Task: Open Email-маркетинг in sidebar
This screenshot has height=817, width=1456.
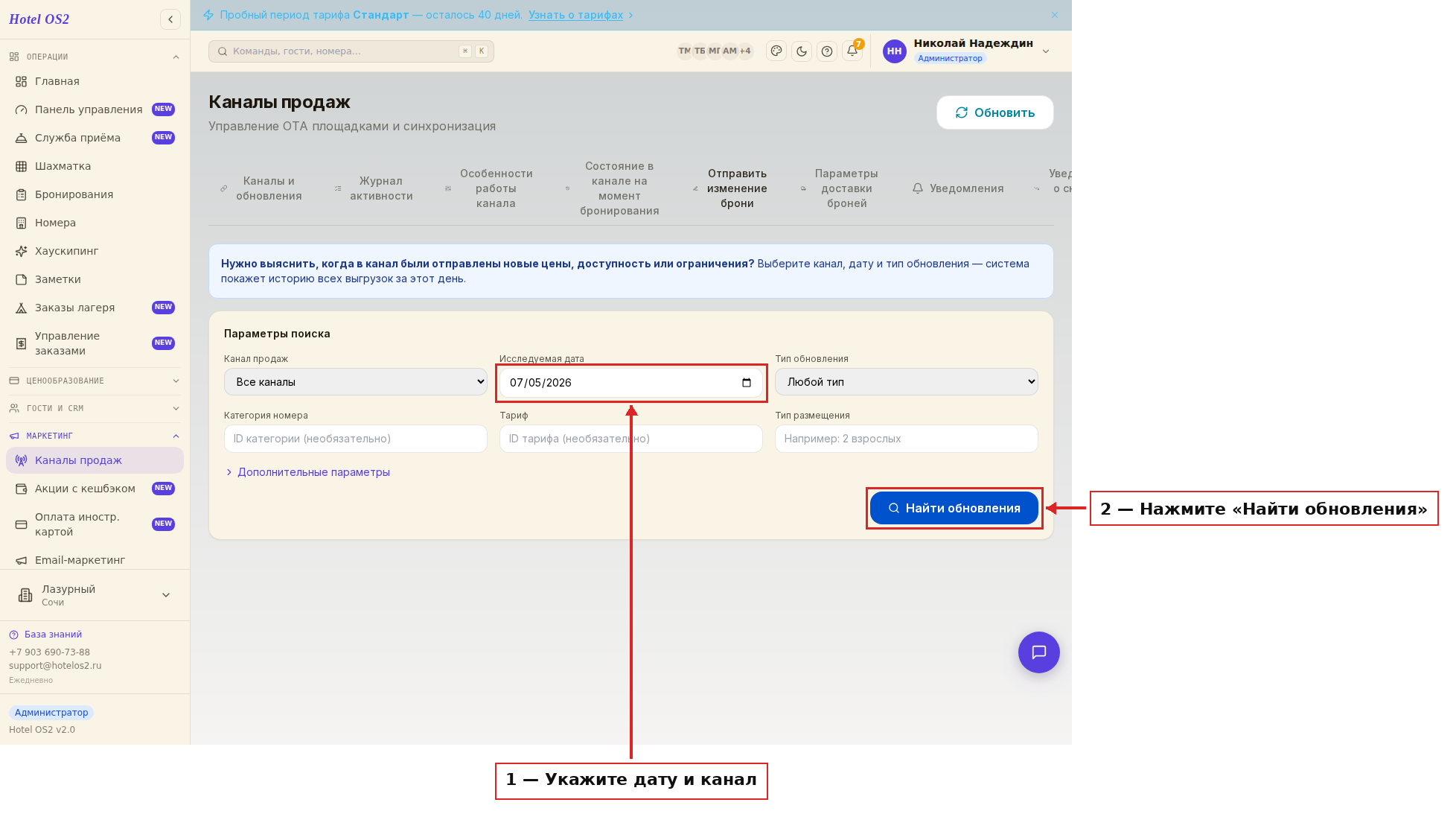Action: pyautogui.click(x=95, y=560)
